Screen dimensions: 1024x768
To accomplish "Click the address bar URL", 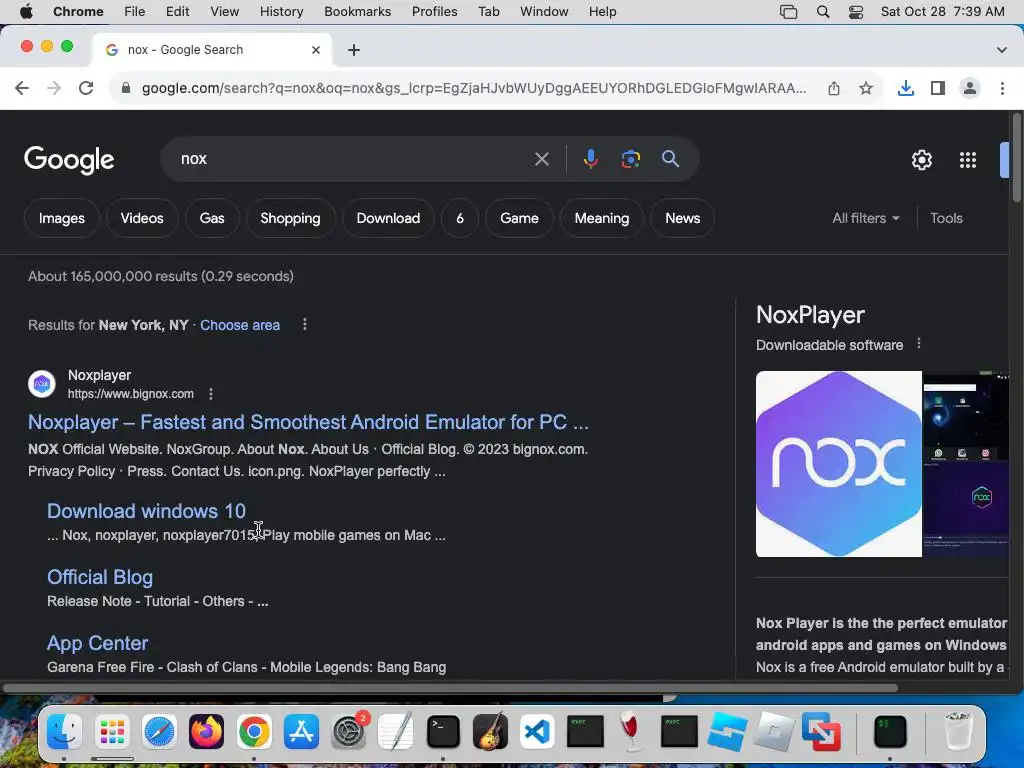I will point(473,88).
